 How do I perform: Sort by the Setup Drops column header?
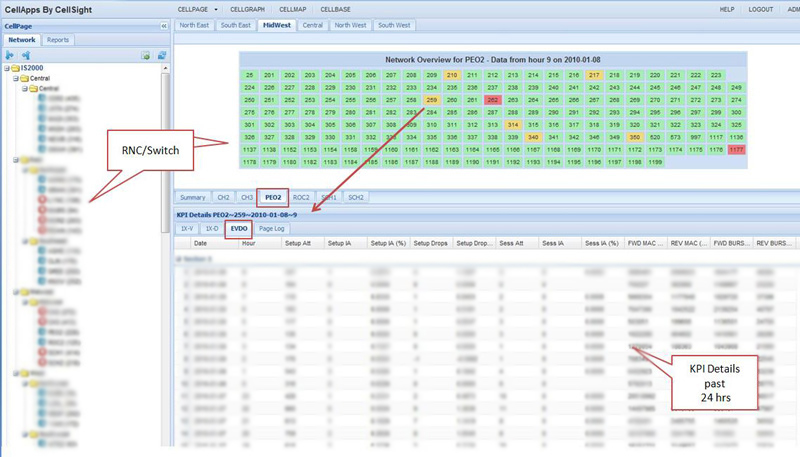point(432,243)
